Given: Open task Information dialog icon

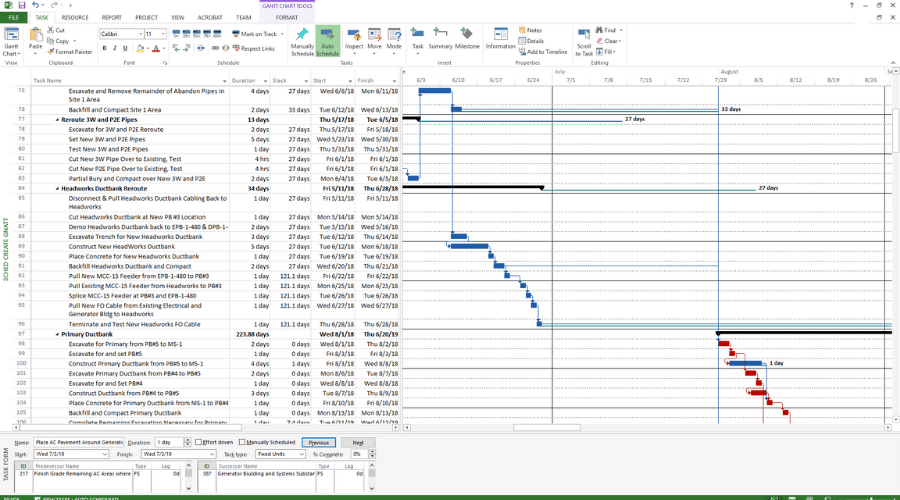Looking at the screenshot, I should 500,38.
